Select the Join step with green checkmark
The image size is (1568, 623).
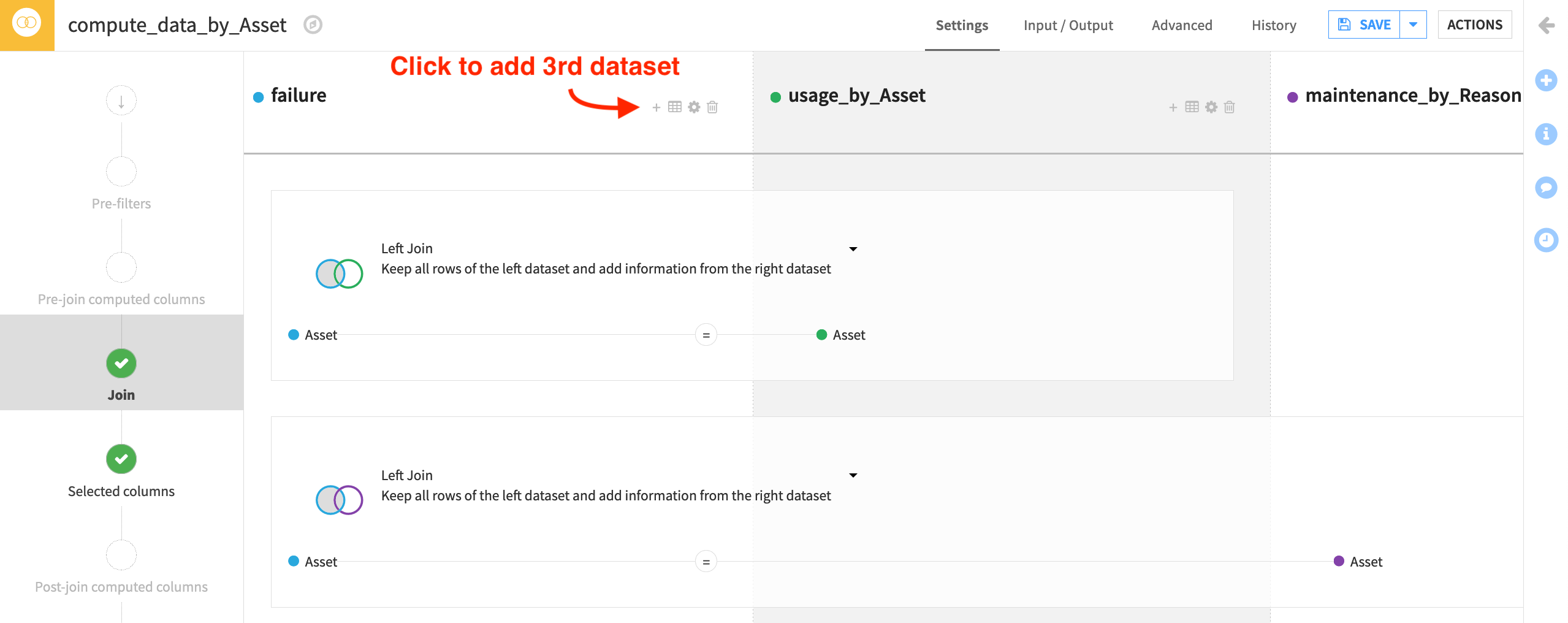coord(121,363)
